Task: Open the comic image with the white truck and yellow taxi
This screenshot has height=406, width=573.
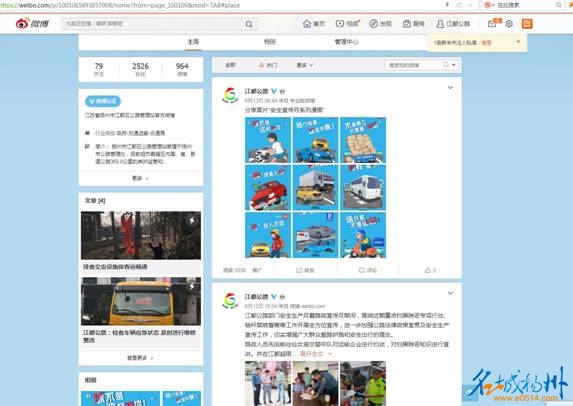Action: [x=315, y=187]
